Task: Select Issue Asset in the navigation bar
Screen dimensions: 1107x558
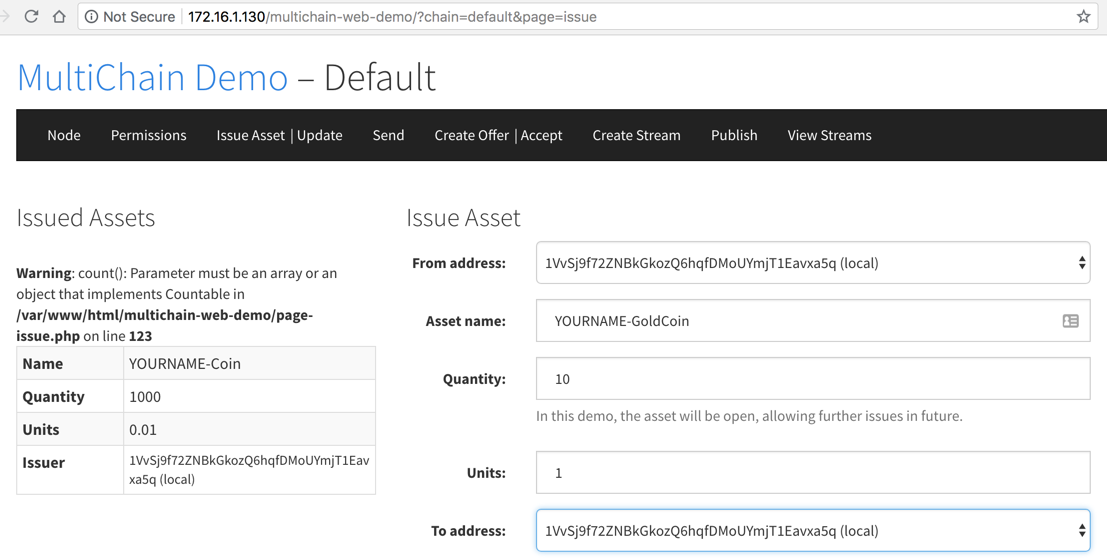Action: coord(250,135)
